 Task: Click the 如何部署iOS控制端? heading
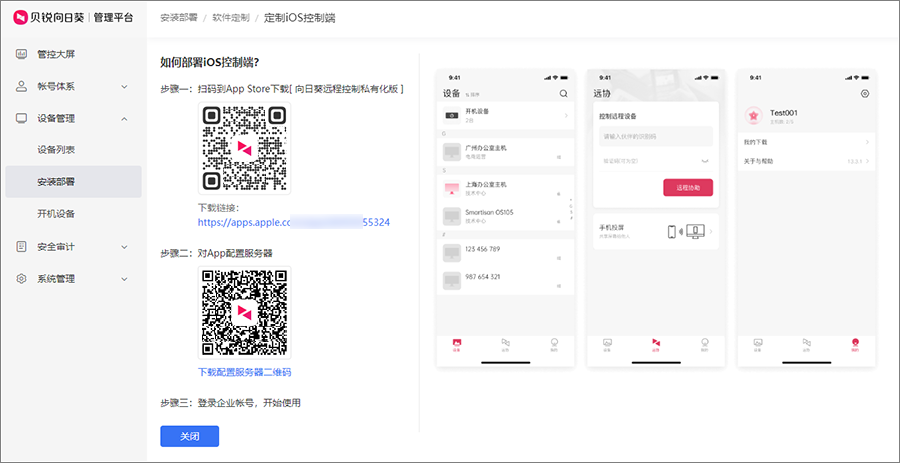pos(211,63)
